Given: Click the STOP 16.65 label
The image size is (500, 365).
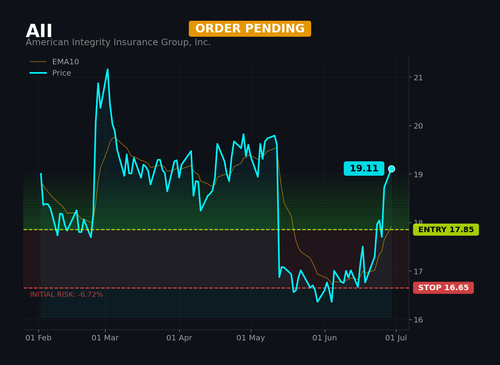Looking at the screenshot, I should coord(443,288).
